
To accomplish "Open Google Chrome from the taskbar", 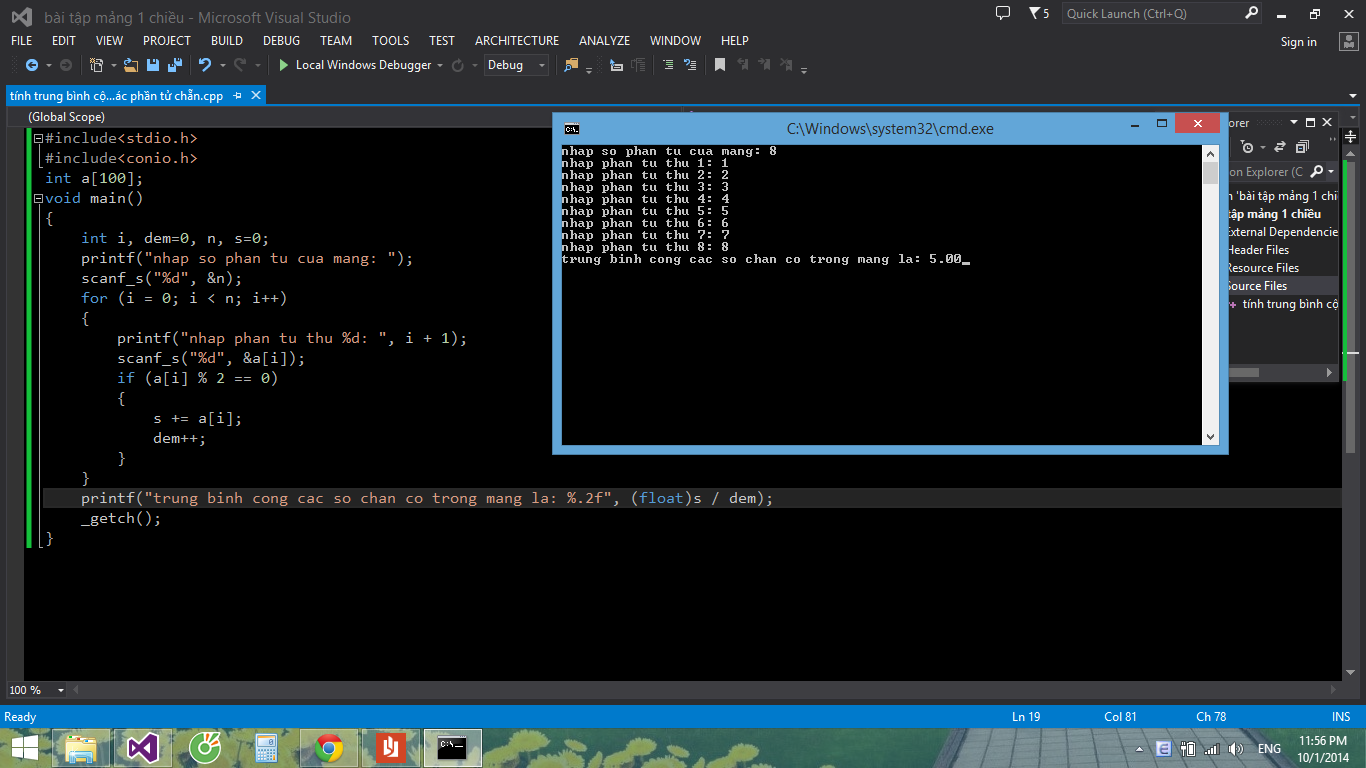I will 329,748.
